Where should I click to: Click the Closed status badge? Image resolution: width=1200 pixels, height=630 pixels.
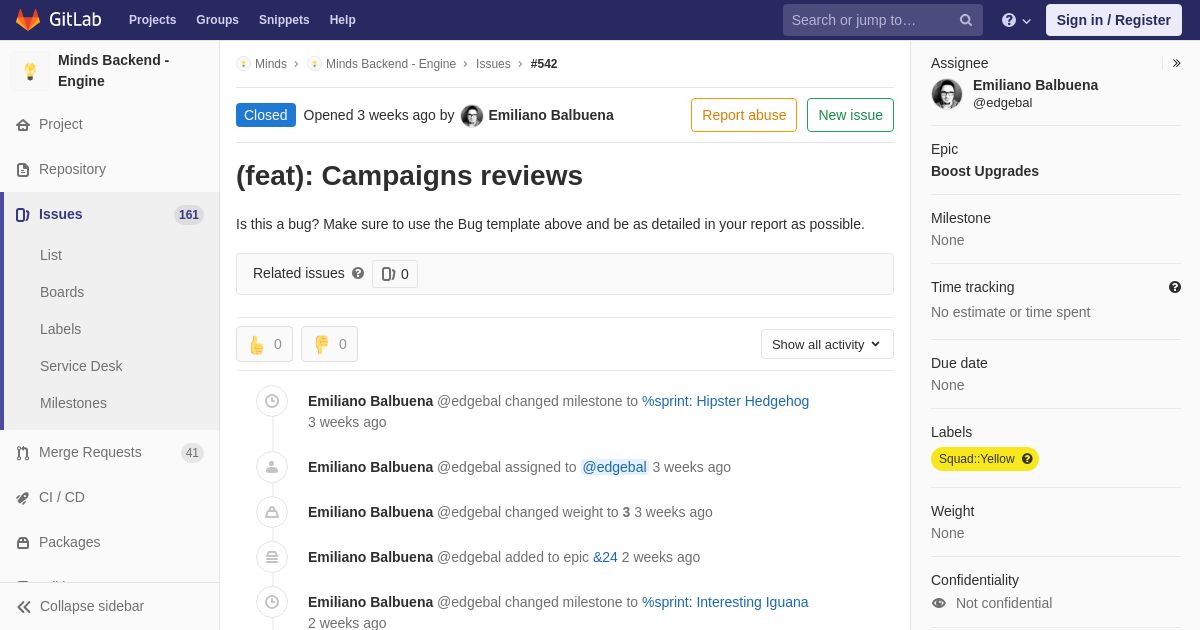click(x=266, y=115)
